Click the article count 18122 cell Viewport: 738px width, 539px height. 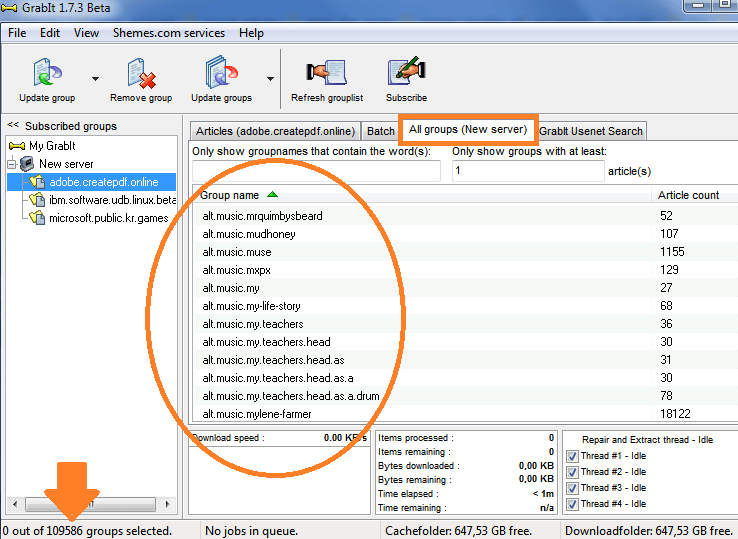click(675, 413)
